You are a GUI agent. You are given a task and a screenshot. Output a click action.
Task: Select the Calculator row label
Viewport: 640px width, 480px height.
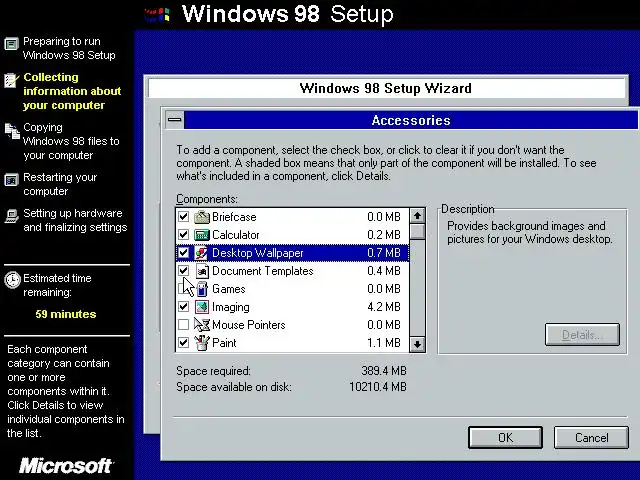pos(236,235)
